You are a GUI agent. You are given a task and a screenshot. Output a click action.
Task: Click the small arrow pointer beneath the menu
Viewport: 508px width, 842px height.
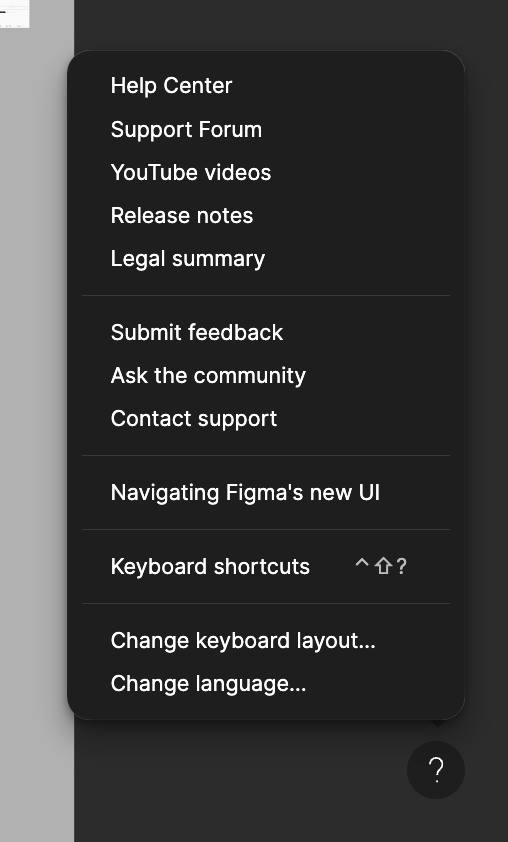pos(438,724)
